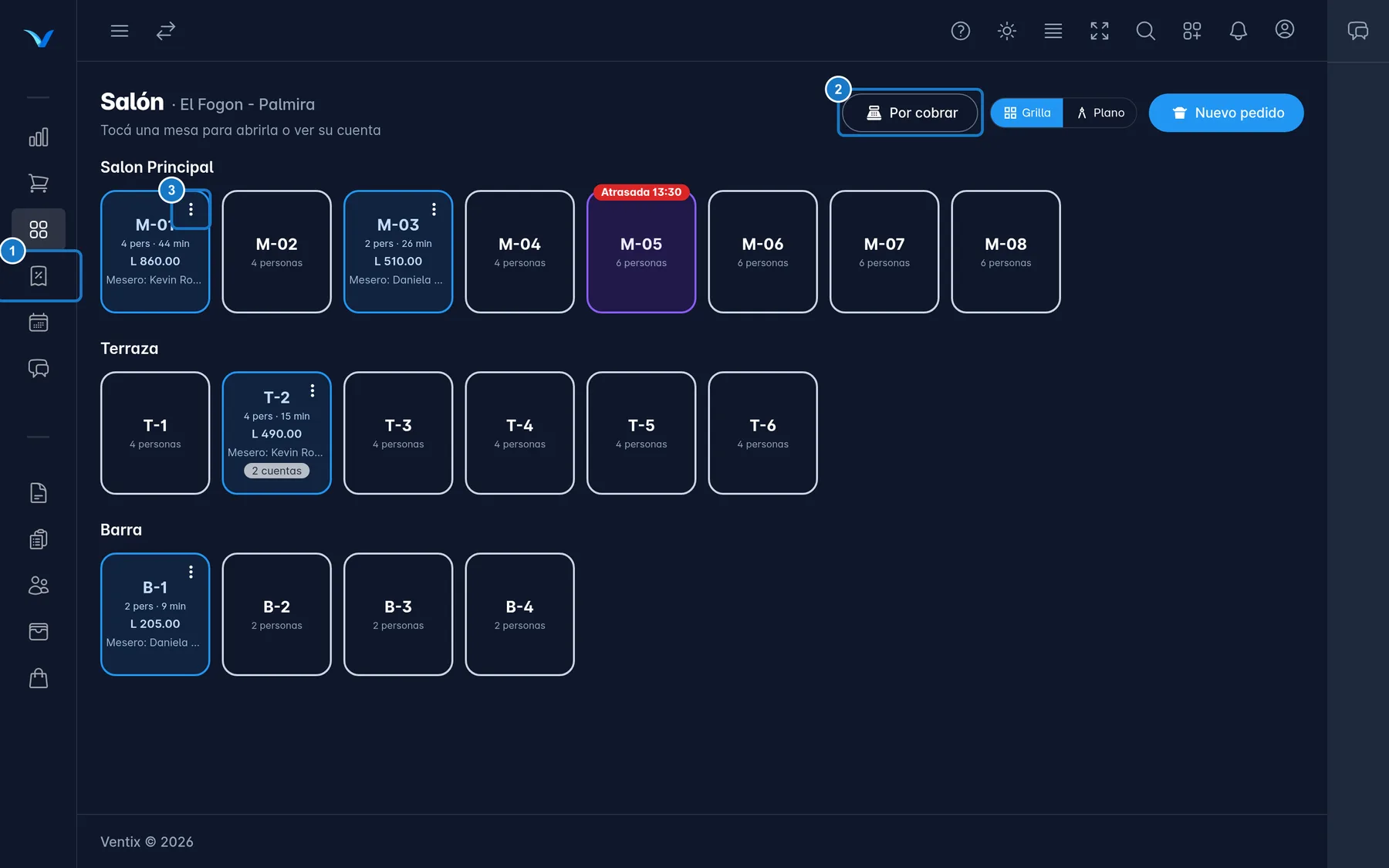Screen dimensions: 1389x868
Task: Switch to Grilla view
Action: [x=1027, y=113]
